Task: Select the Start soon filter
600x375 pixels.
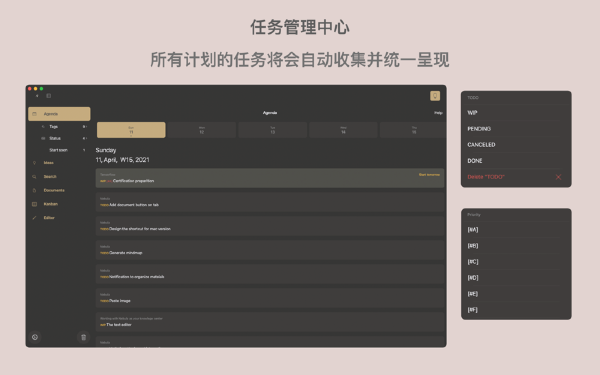Action: [59, 150]
